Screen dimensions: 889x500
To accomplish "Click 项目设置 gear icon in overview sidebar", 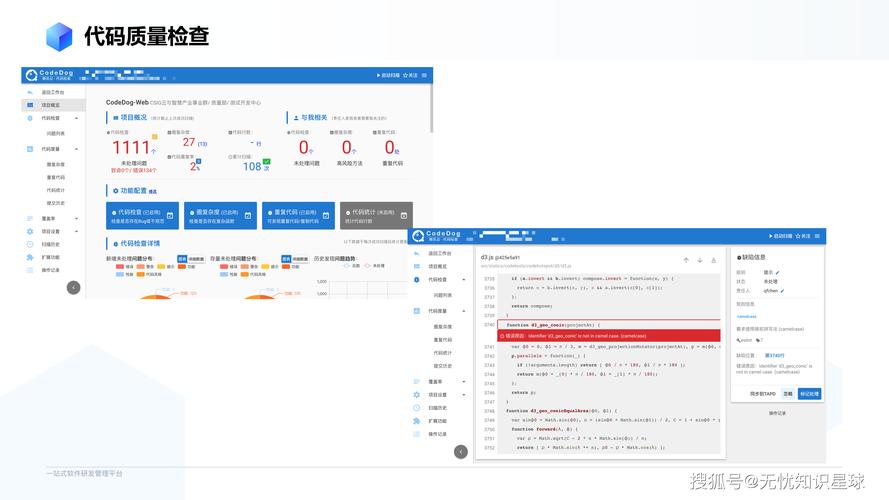I will (30, 231).
